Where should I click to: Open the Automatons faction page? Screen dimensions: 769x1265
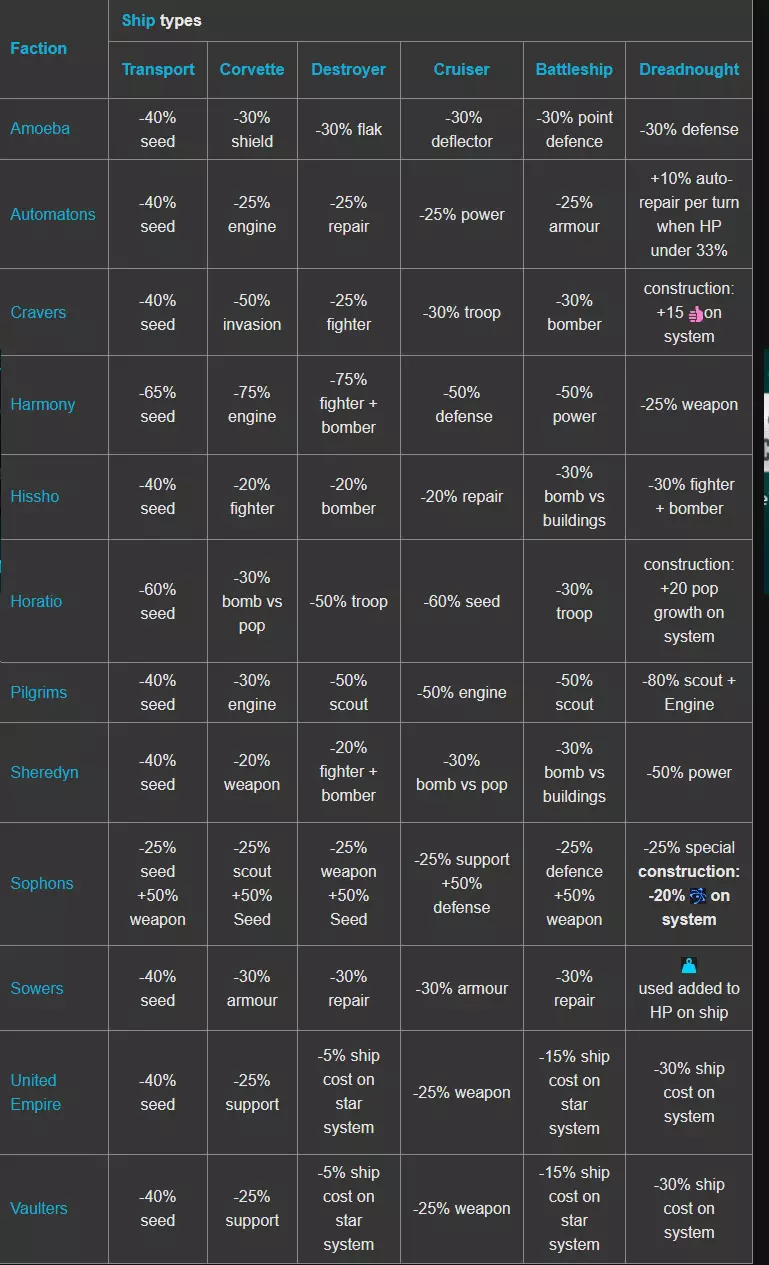point(53,214)
